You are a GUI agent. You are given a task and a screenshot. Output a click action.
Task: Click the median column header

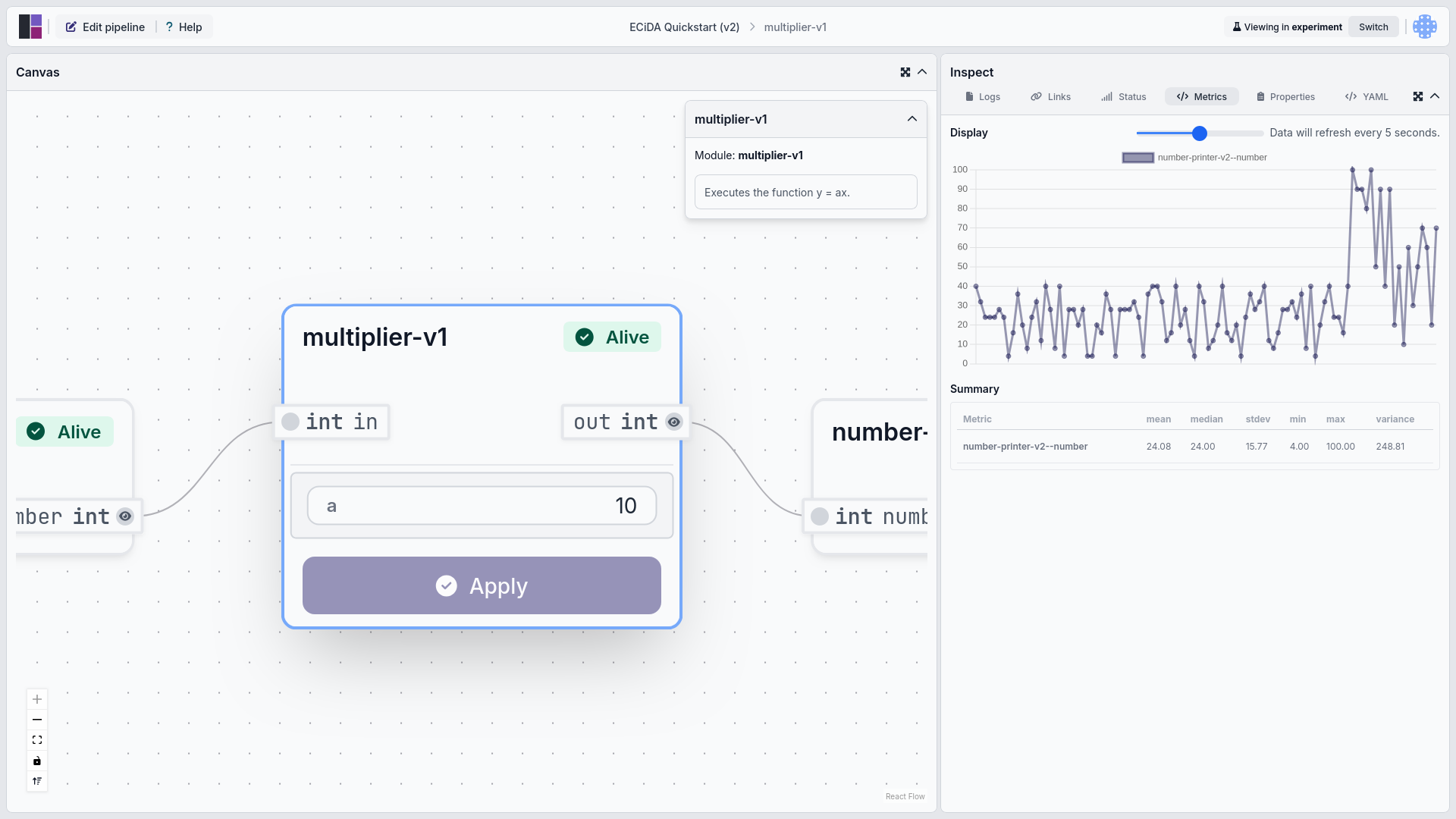1206,419
